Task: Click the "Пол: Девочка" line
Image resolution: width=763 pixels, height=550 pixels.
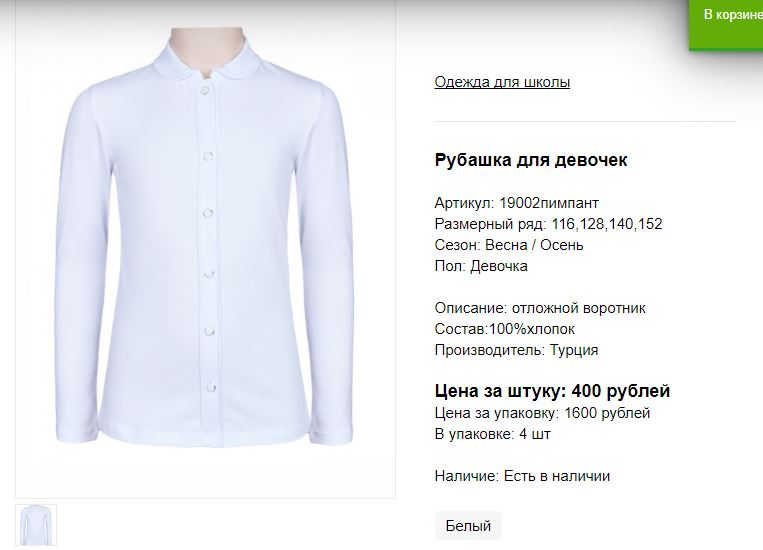Action: pos(481,266)
